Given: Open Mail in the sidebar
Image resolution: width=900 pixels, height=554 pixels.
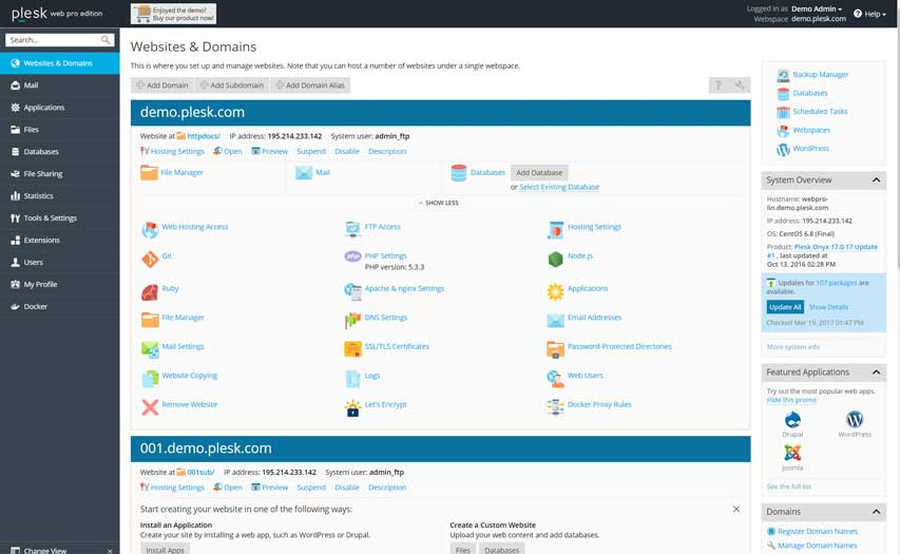Looking at the screenshot, I should tap(60, 85).
